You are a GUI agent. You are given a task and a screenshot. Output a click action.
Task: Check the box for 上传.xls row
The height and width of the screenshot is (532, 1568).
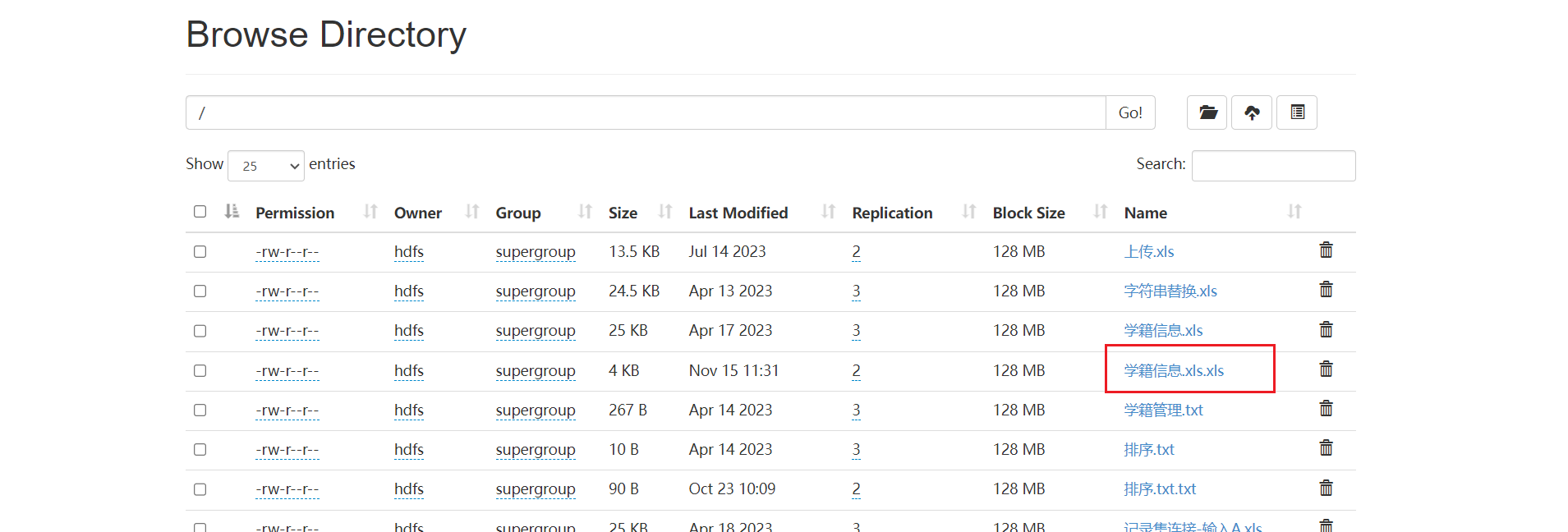click(200, 251)
